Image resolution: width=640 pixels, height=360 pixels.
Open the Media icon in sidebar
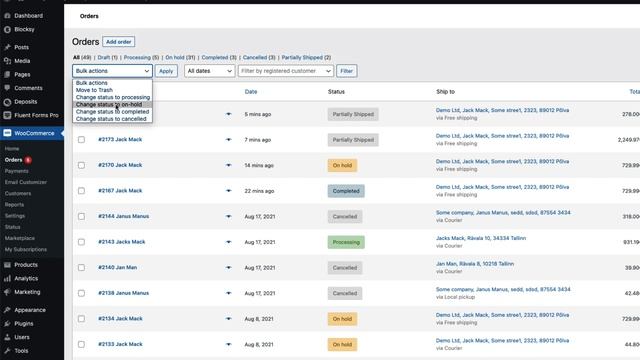point(7,61)
